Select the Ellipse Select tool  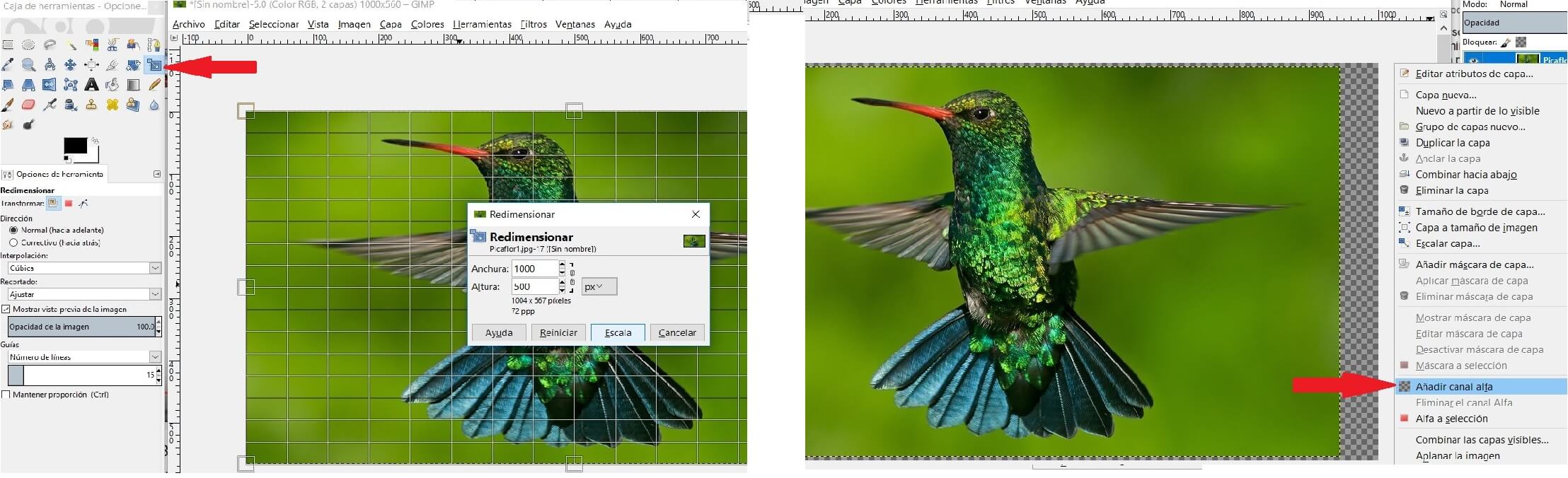click(x=28, y=45)
